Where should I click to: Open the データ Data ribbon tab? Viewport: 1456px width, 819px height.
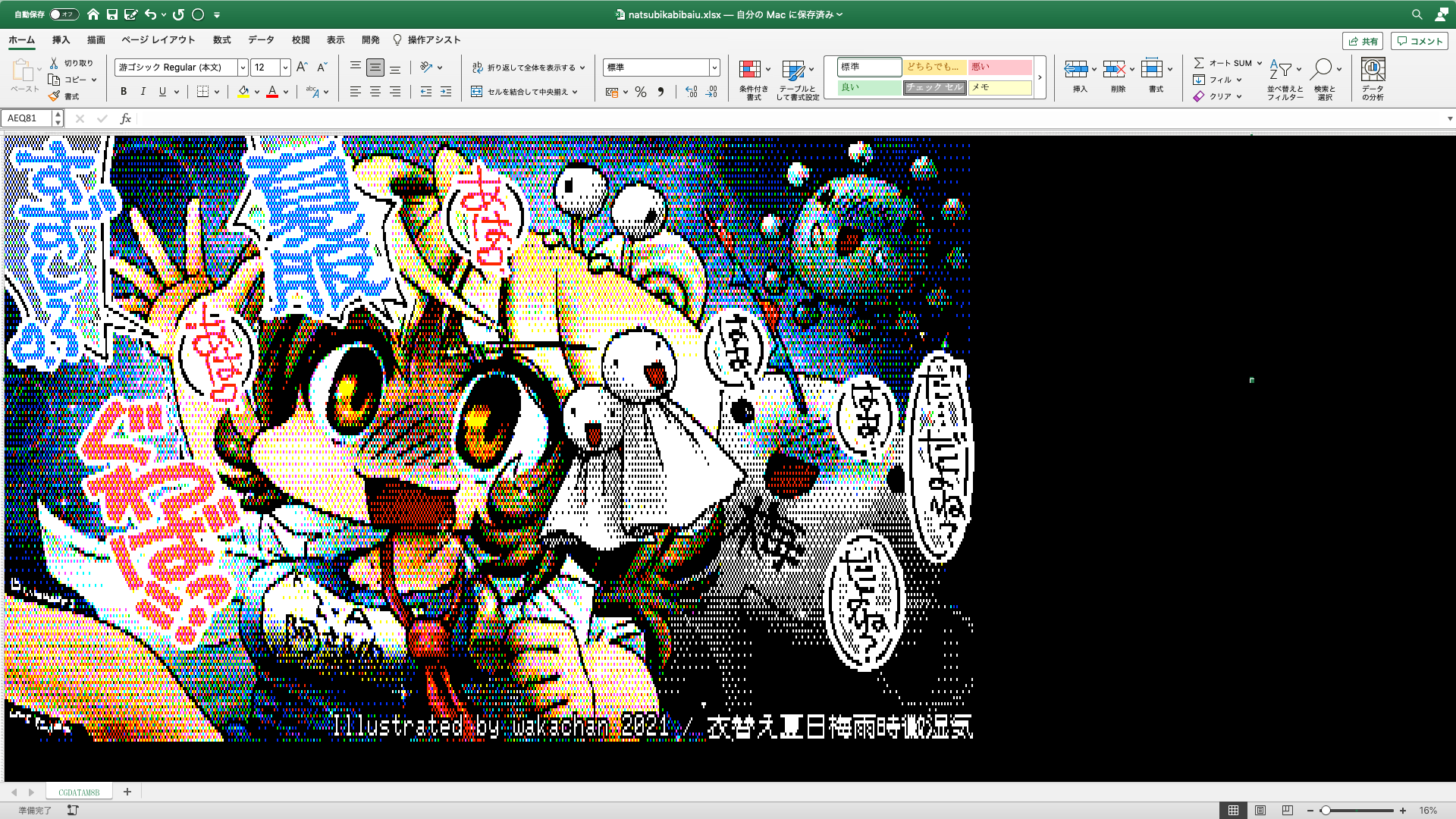(x=261, y=40)
